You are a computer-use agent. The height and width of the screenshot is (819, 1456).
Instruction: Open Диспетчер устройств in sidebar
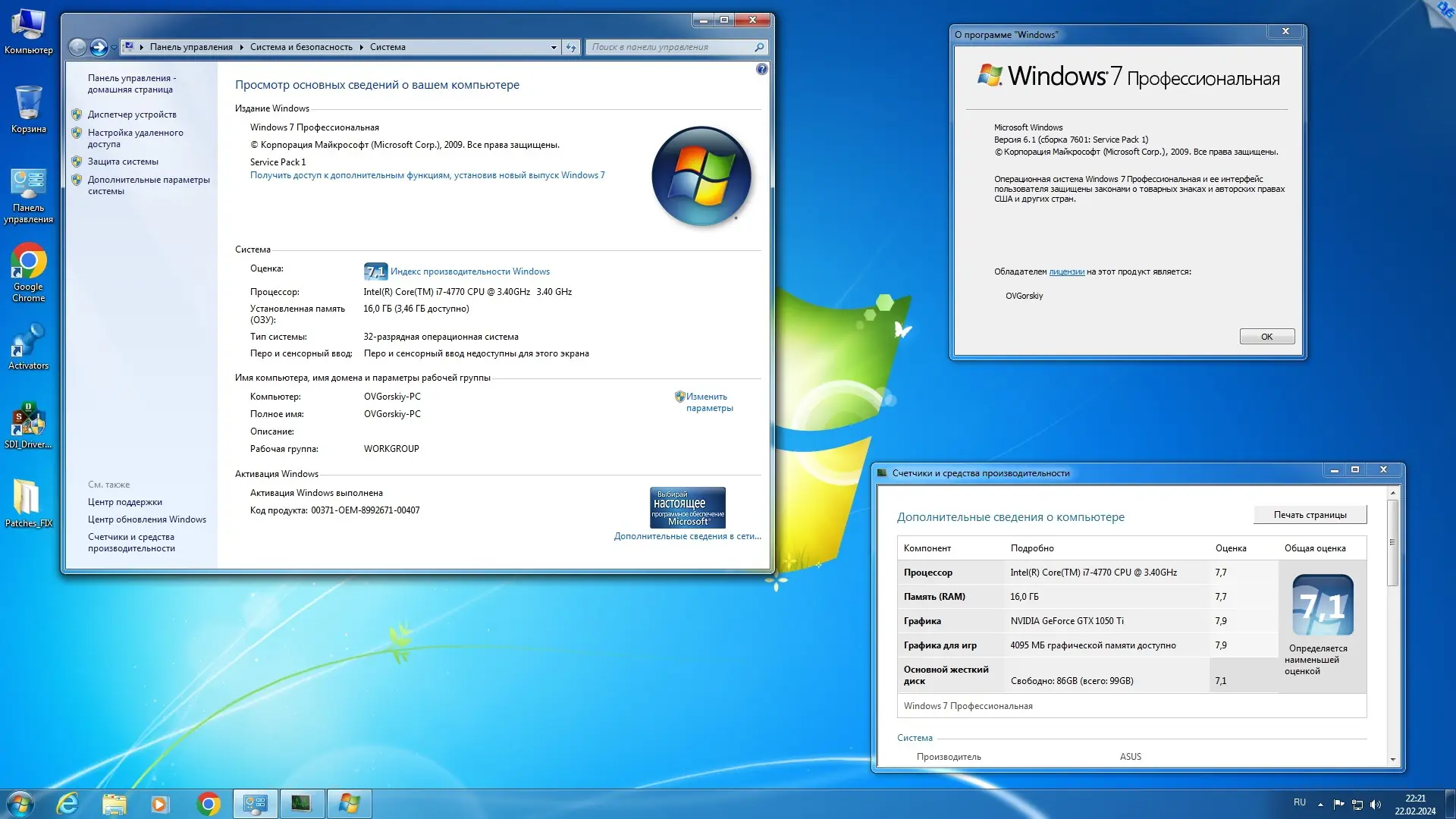tap(132, 115)
